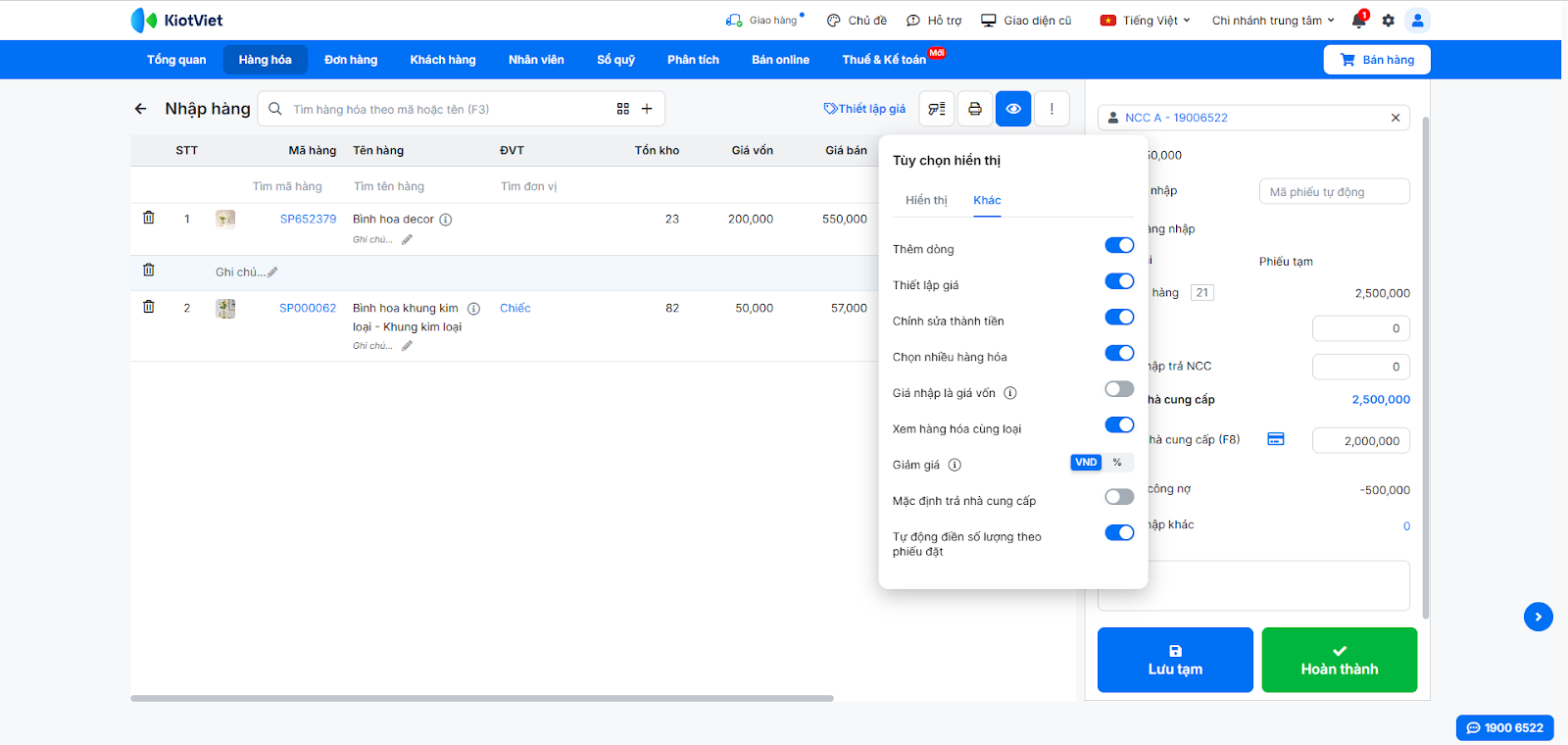The width and height of the screenshot is (1568, 745).
Task: Open Khách hàng menu
Action: pos(443,60)
